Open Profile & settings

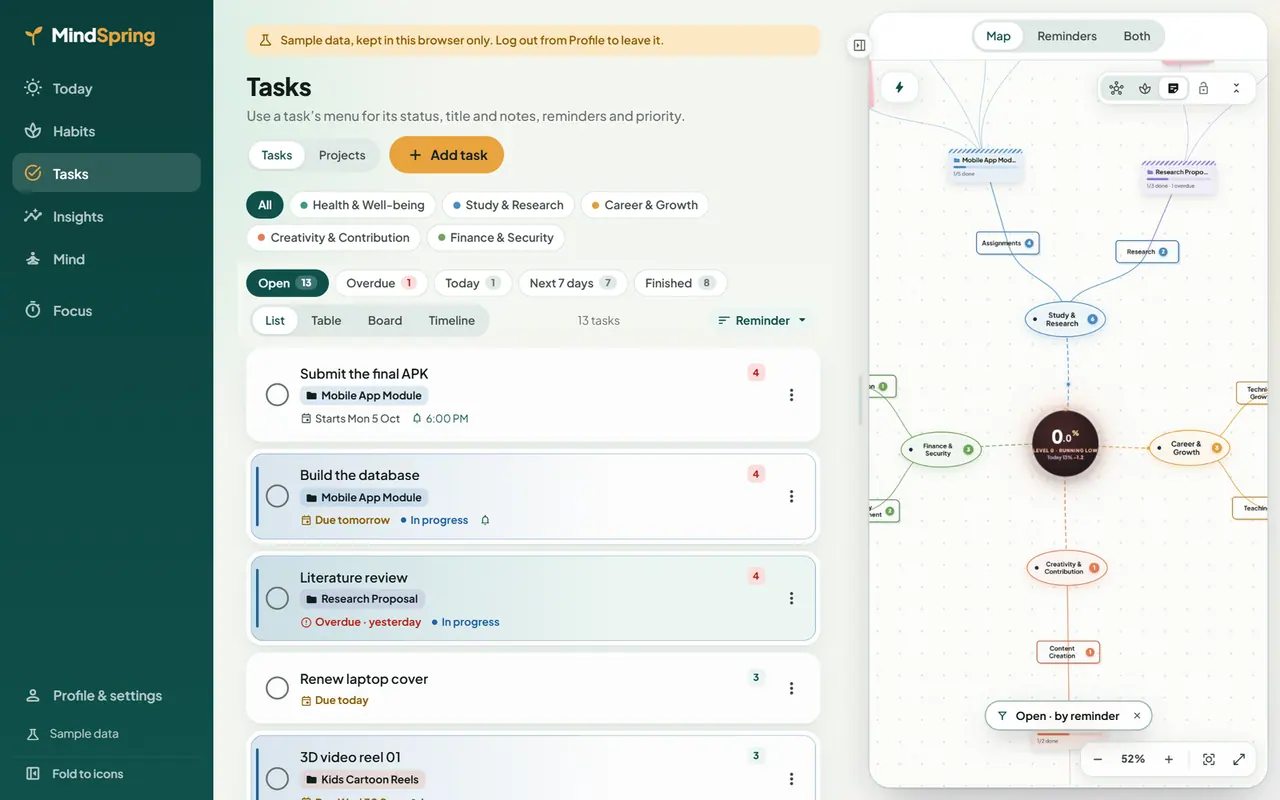tap(107, 696)
